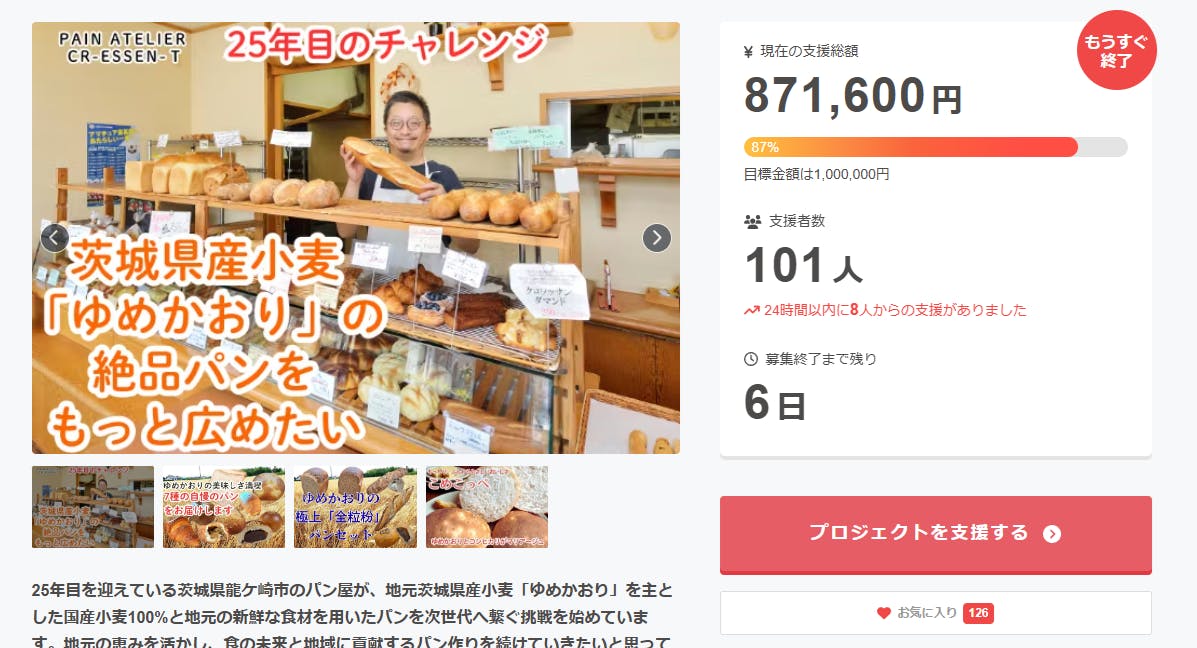Select the 7種の自慢のパン thumbnail
1197x648 pixels.
(x=224, y=507)
